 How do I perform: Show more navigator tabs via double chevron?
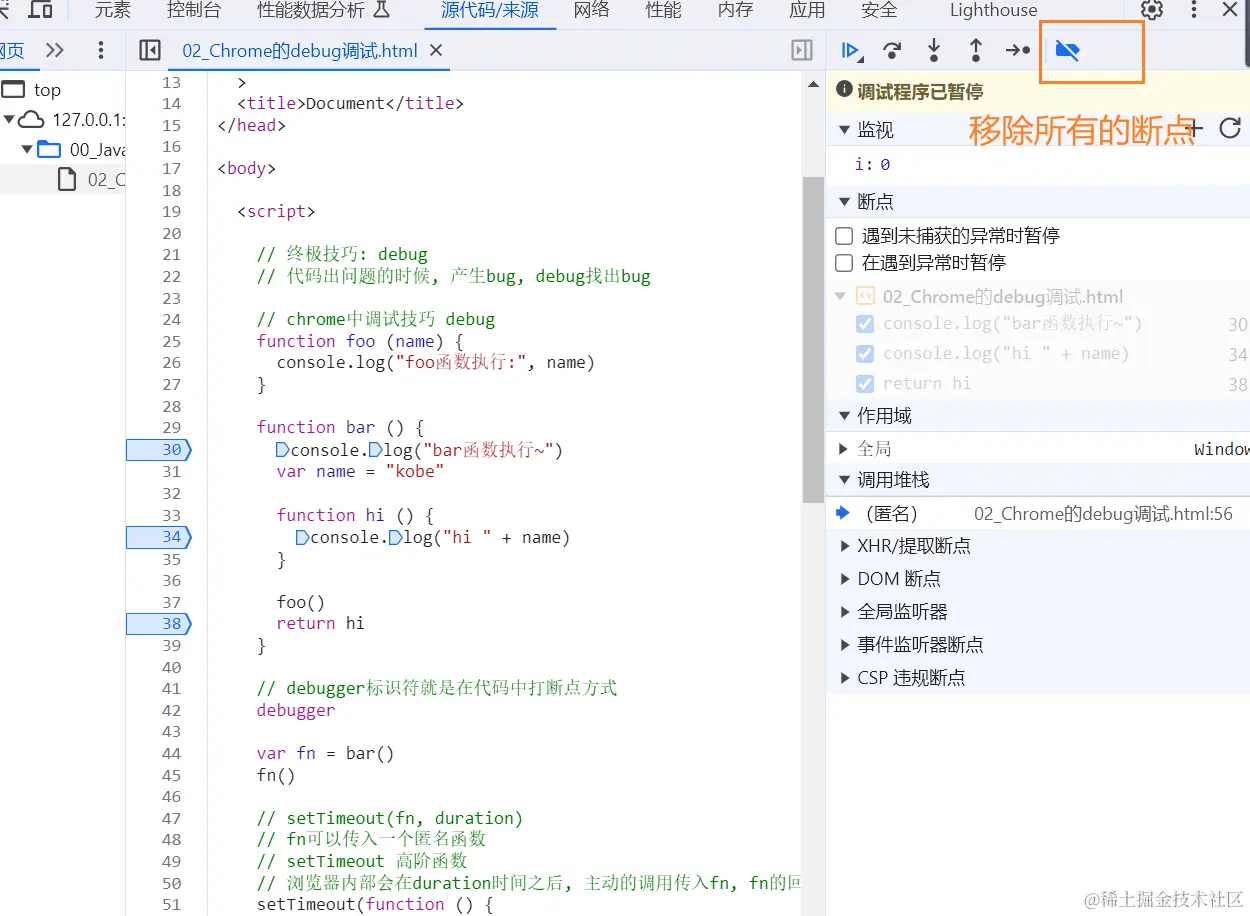(55, 50)
